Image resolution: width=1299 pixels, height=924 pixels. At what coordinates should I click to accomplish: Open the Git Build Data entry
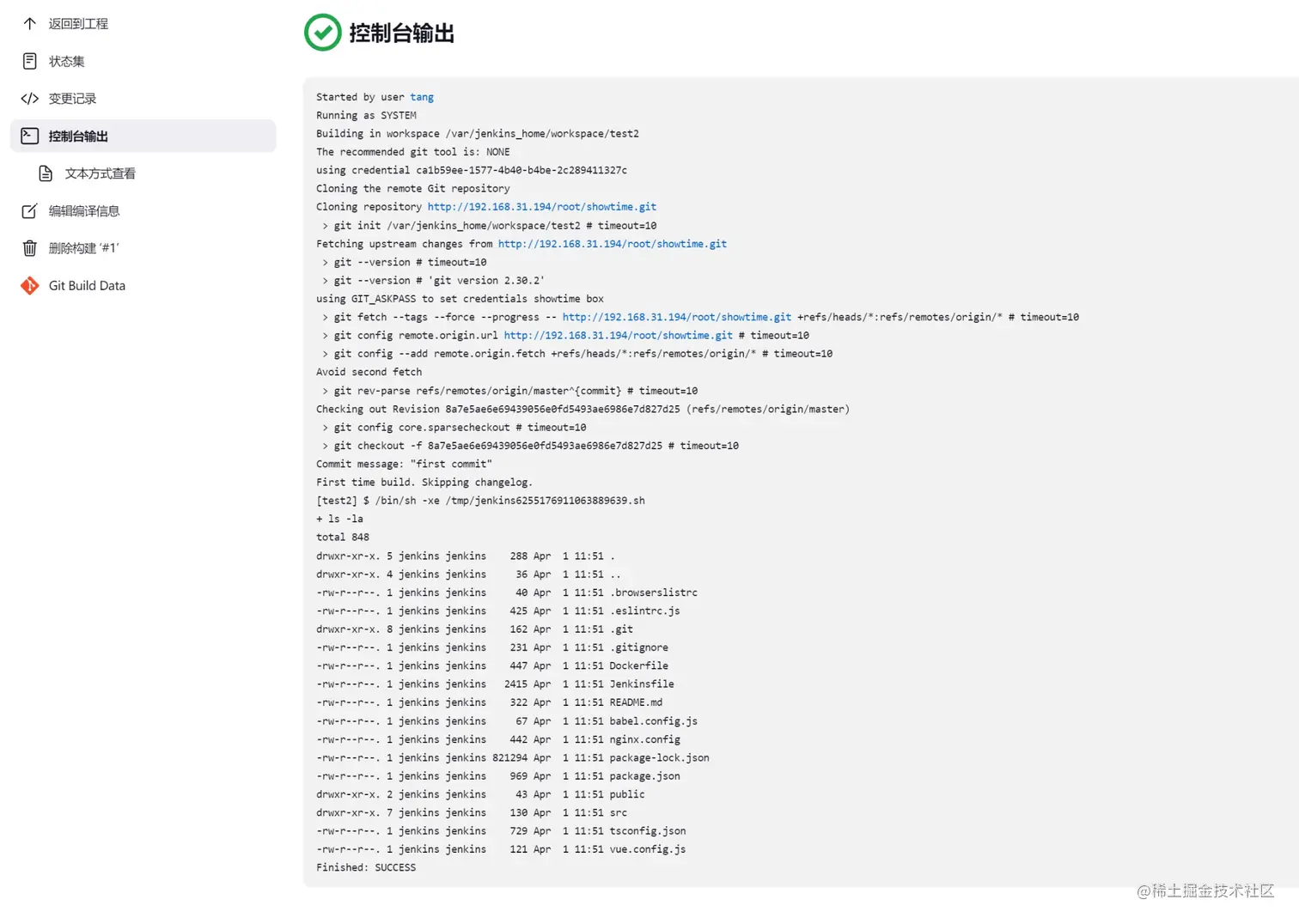(143, 285)
